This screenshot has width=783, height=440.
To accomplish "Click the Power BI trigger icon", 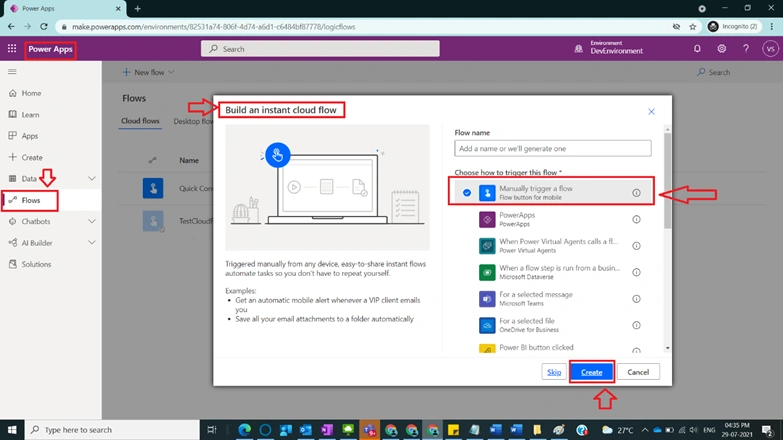I will tap(487, 349).
